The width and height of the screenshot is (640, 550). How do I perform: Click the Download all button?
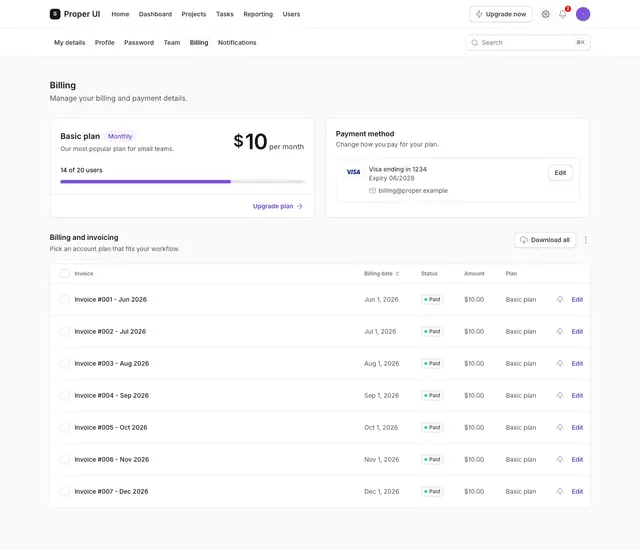click(545, 240)
